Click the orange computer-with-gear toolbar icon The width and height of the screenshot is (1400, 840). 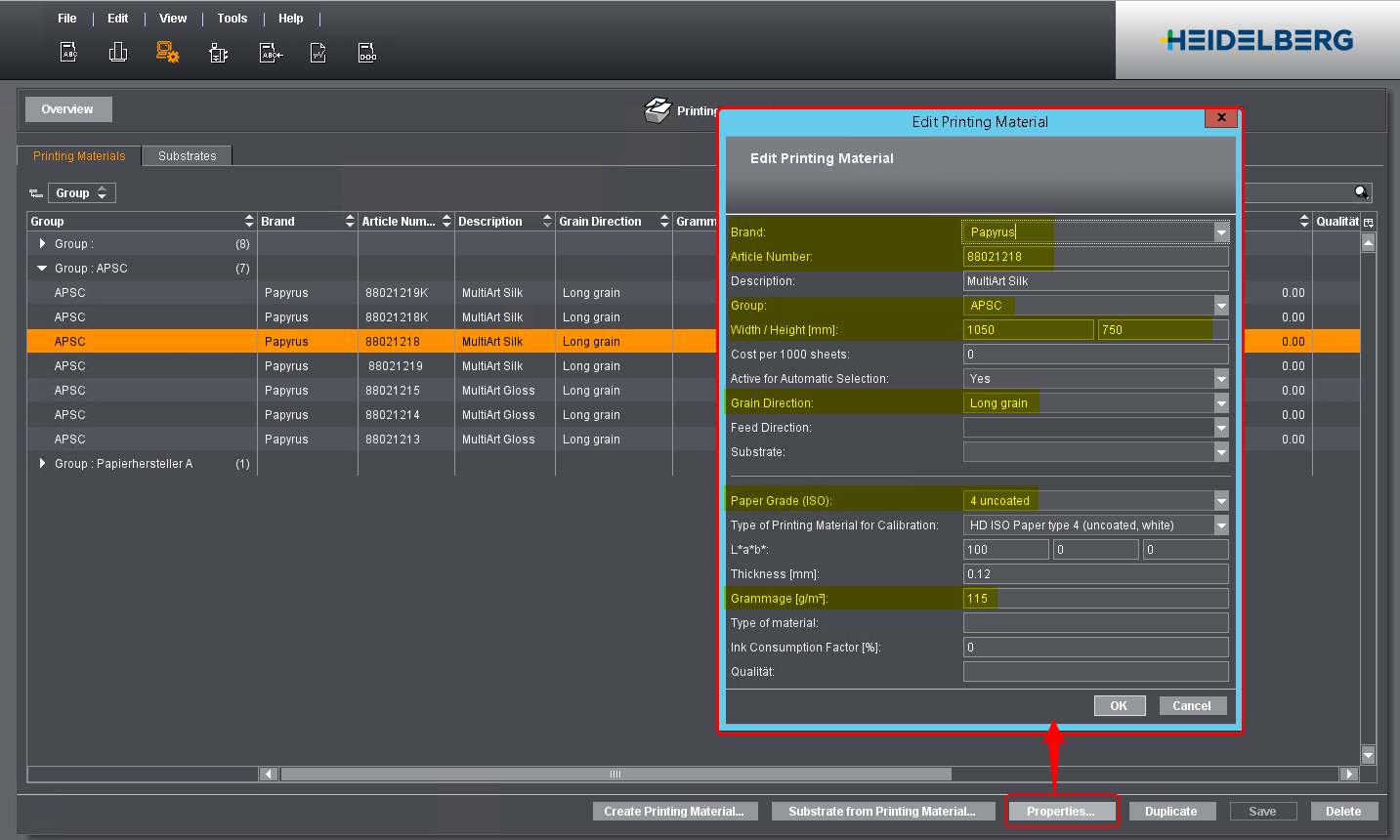pyautogui.click(x=167, y=53)
